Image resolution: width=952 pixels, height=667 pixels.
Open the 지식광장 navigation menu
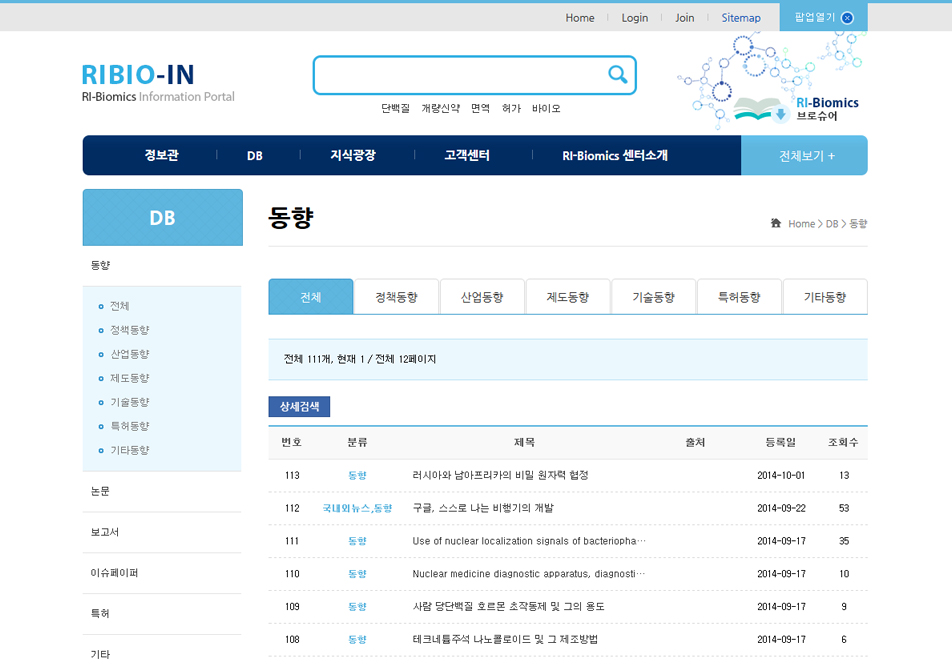(x=353, y=156)
